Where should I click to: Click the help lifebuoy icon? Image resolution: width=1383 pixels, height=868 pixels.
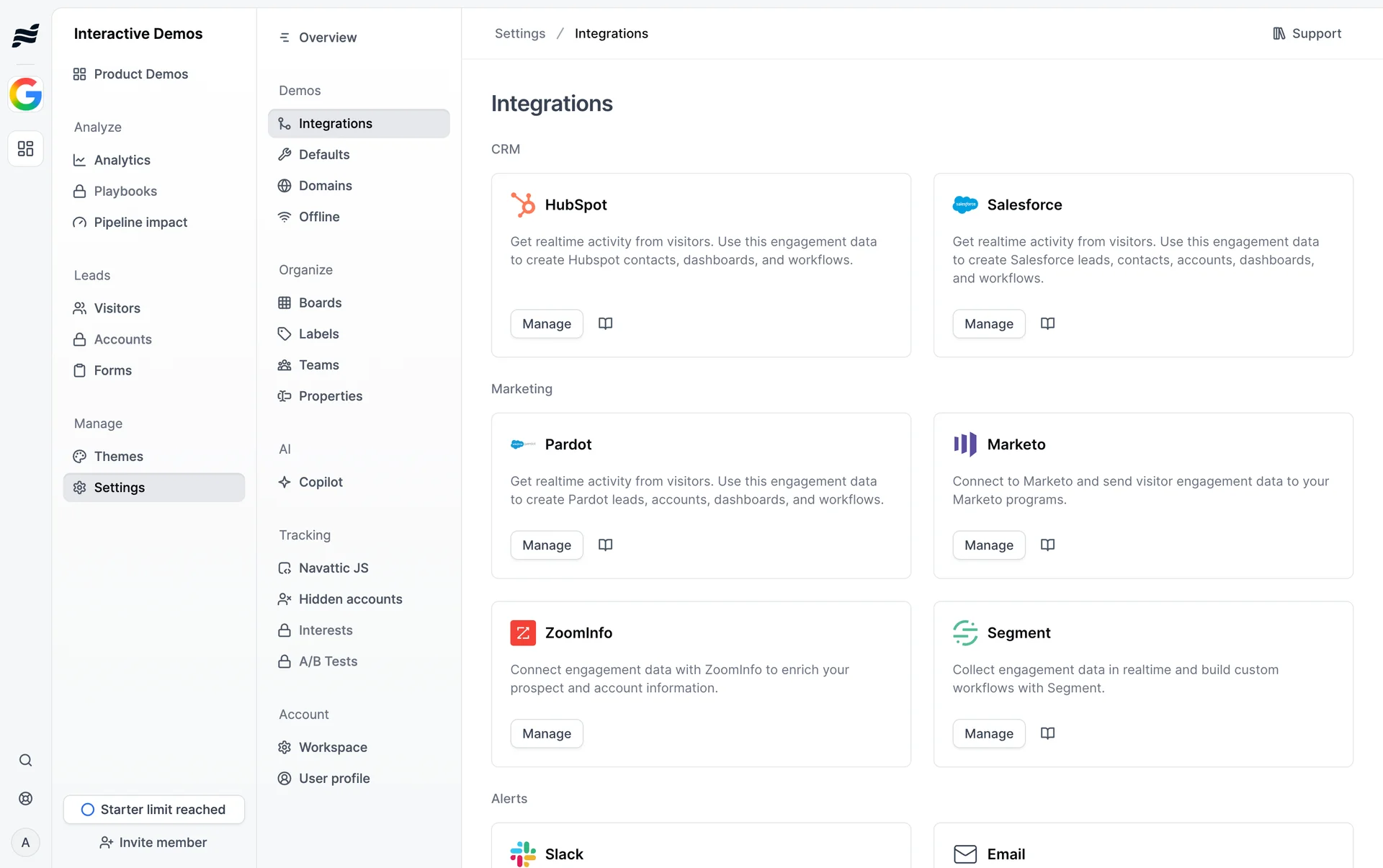click(25, 798)
